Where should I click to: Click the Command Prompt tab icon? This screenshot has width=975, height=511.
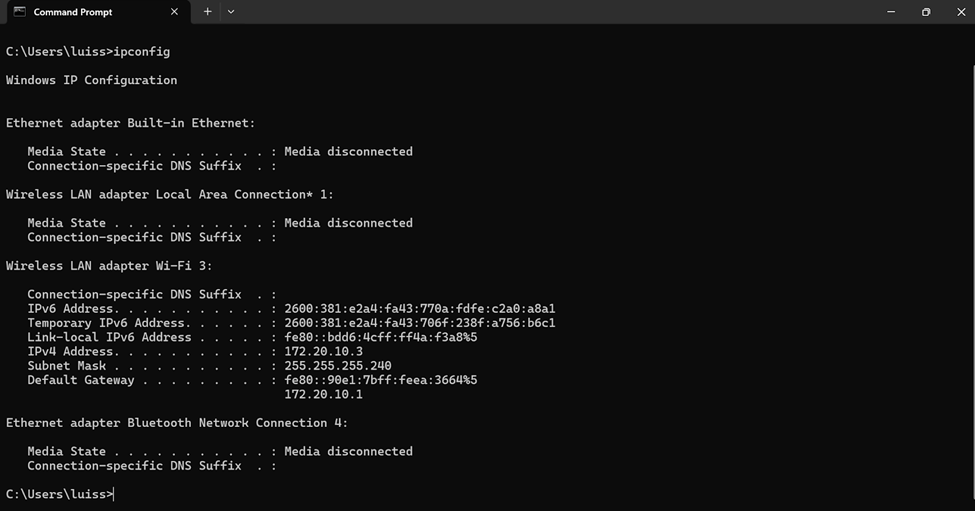(19, 12)
